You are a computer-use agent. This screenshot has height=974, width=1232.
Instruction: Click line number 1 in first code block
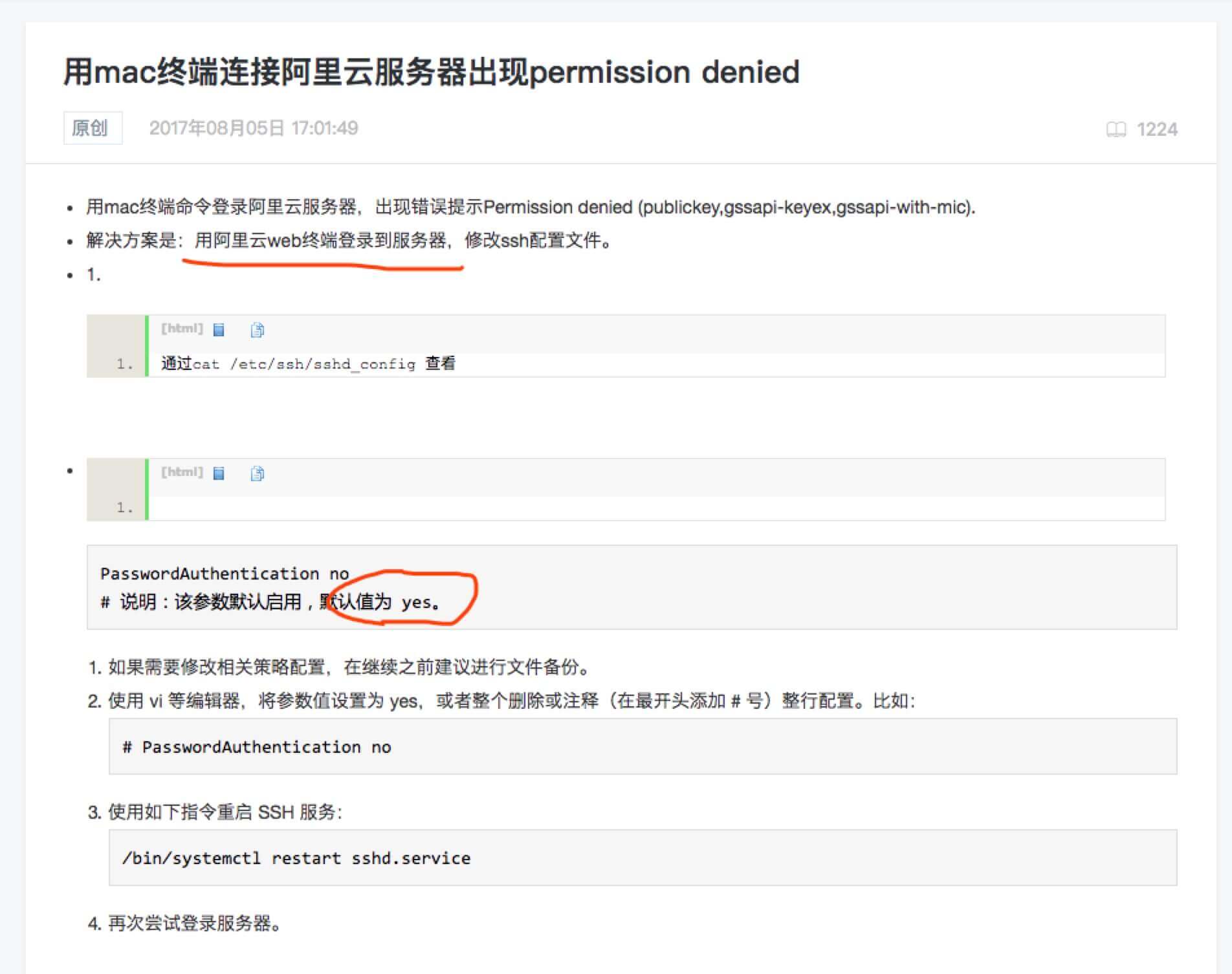[x=125, y=365]
